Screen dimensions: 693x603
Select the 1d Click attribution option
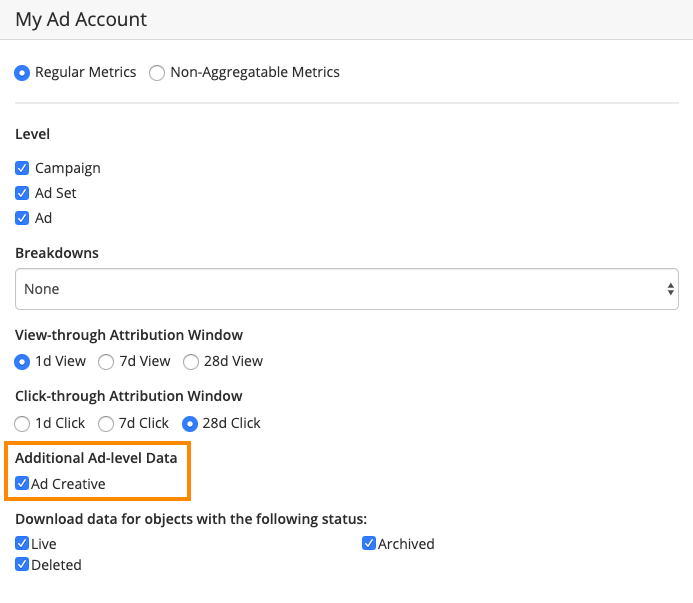coord(22,424)
